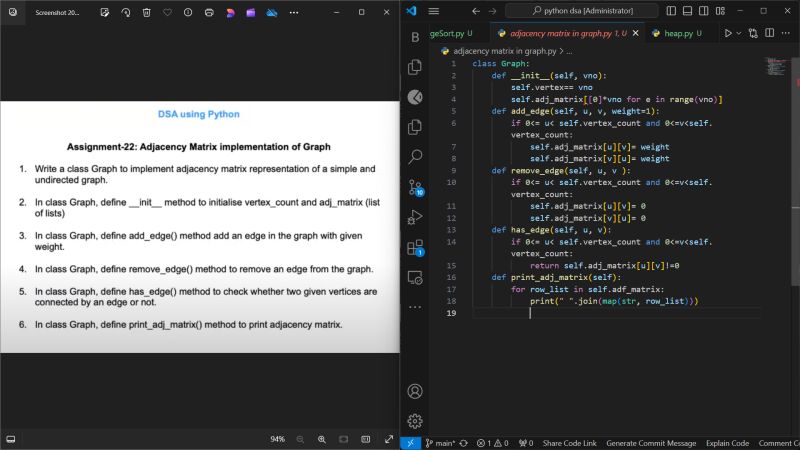Open the second files icon in activity bar

(x=415, y=127)
